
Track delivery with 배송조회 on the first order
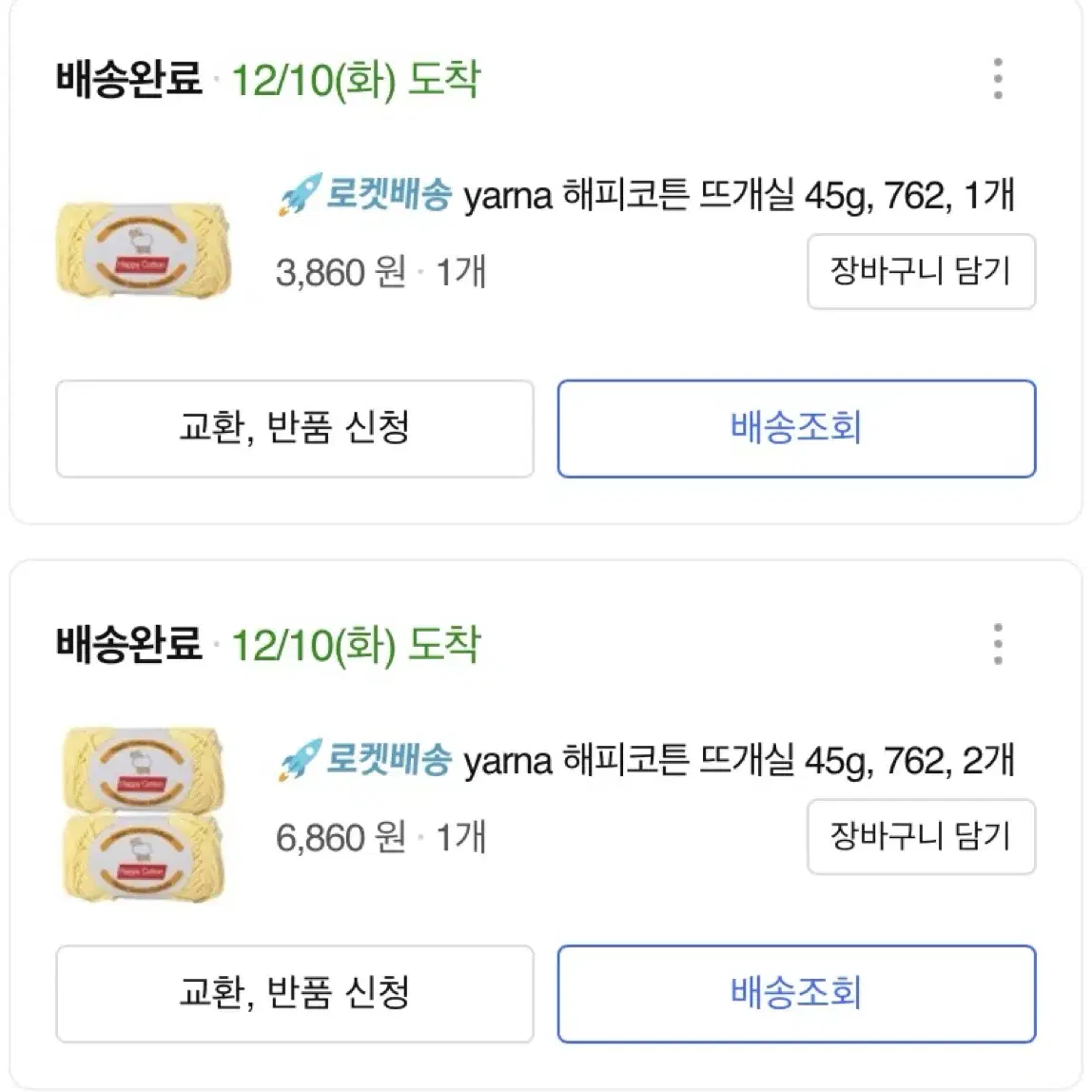tap(797, 428)
